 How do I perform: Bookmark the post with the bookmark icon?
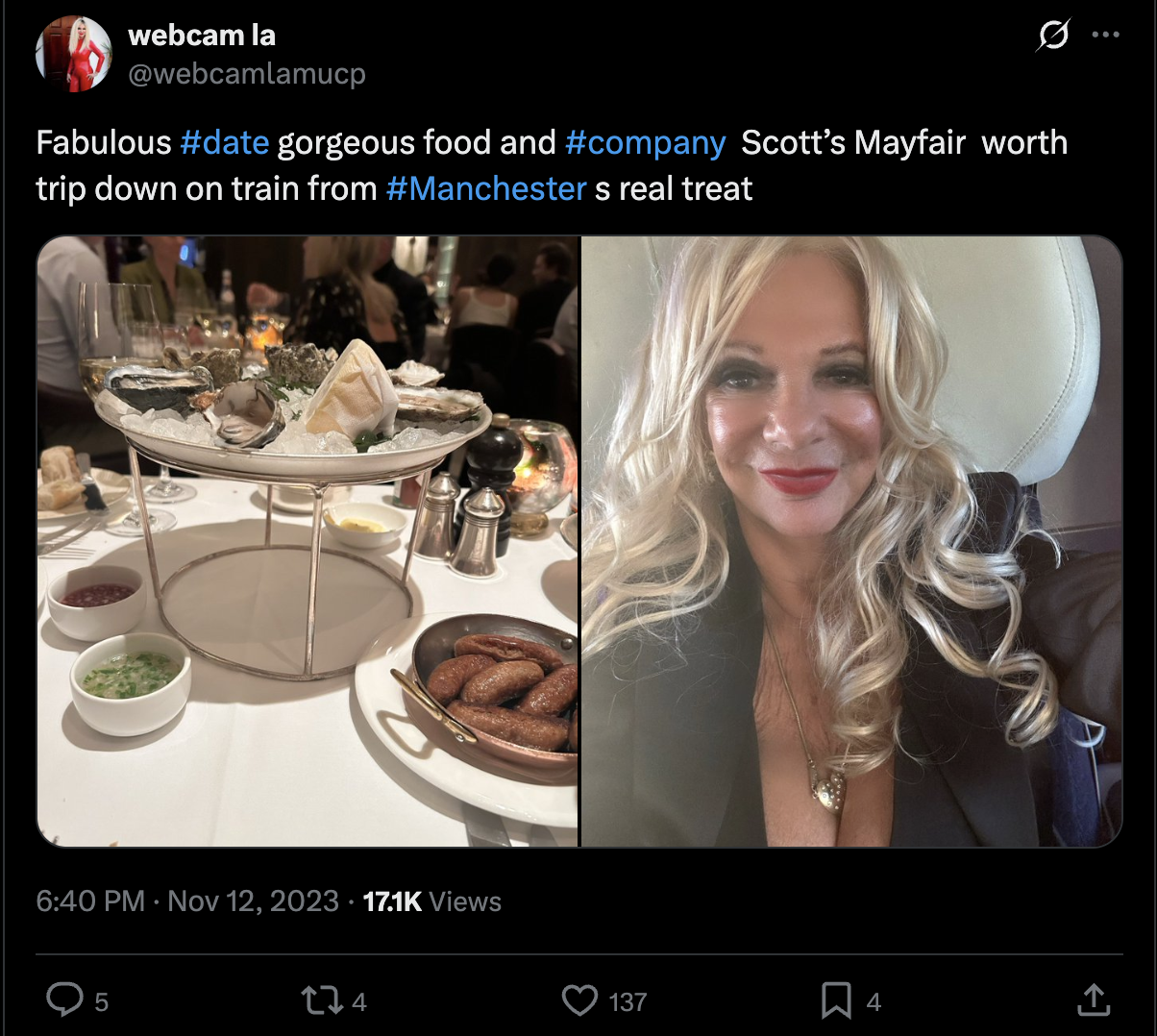pos(836,1001)
